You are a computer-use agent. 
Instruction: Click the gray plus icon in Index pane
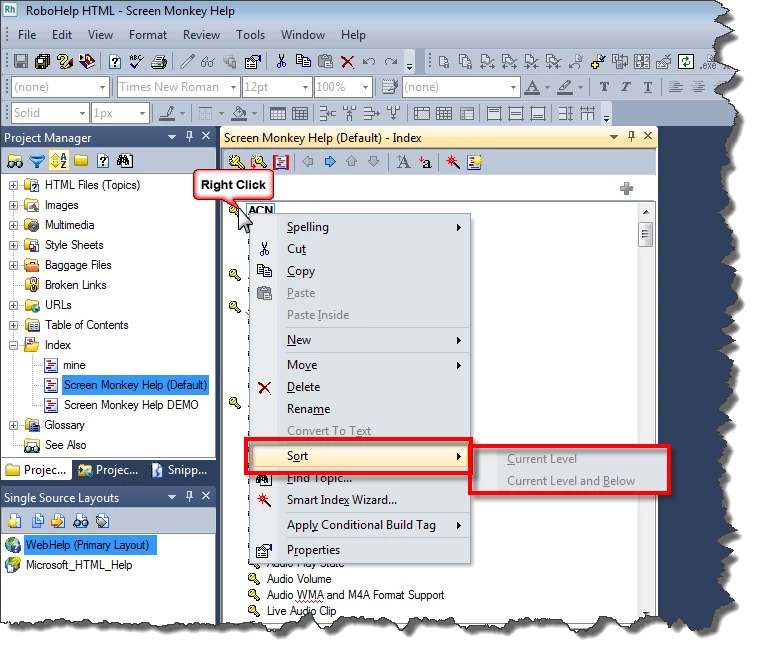(x=627, y=188)
